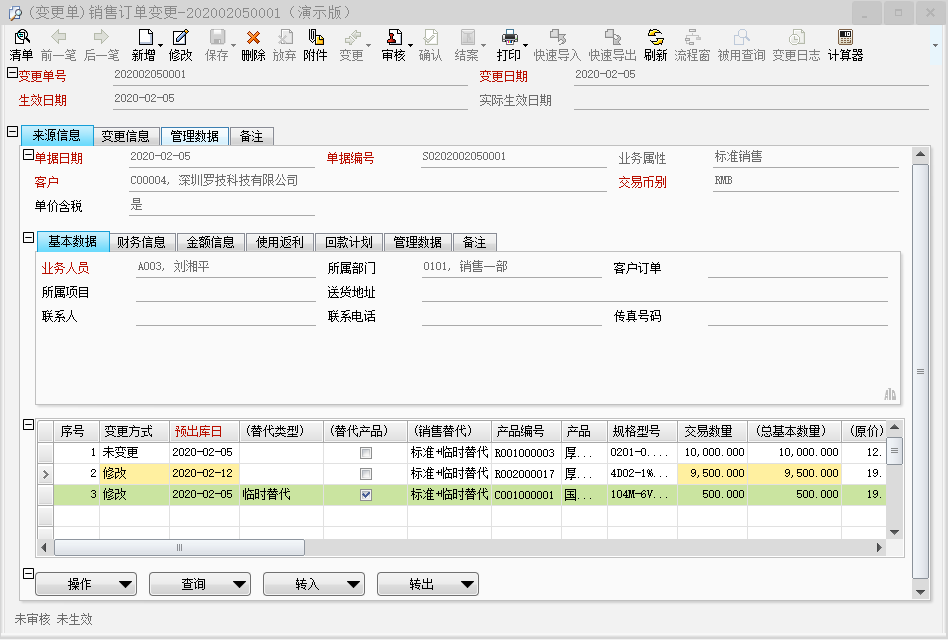Click the grid horizontal scrollbar thumb
This screenshot has height=640, width=948.
click(180, 548)
